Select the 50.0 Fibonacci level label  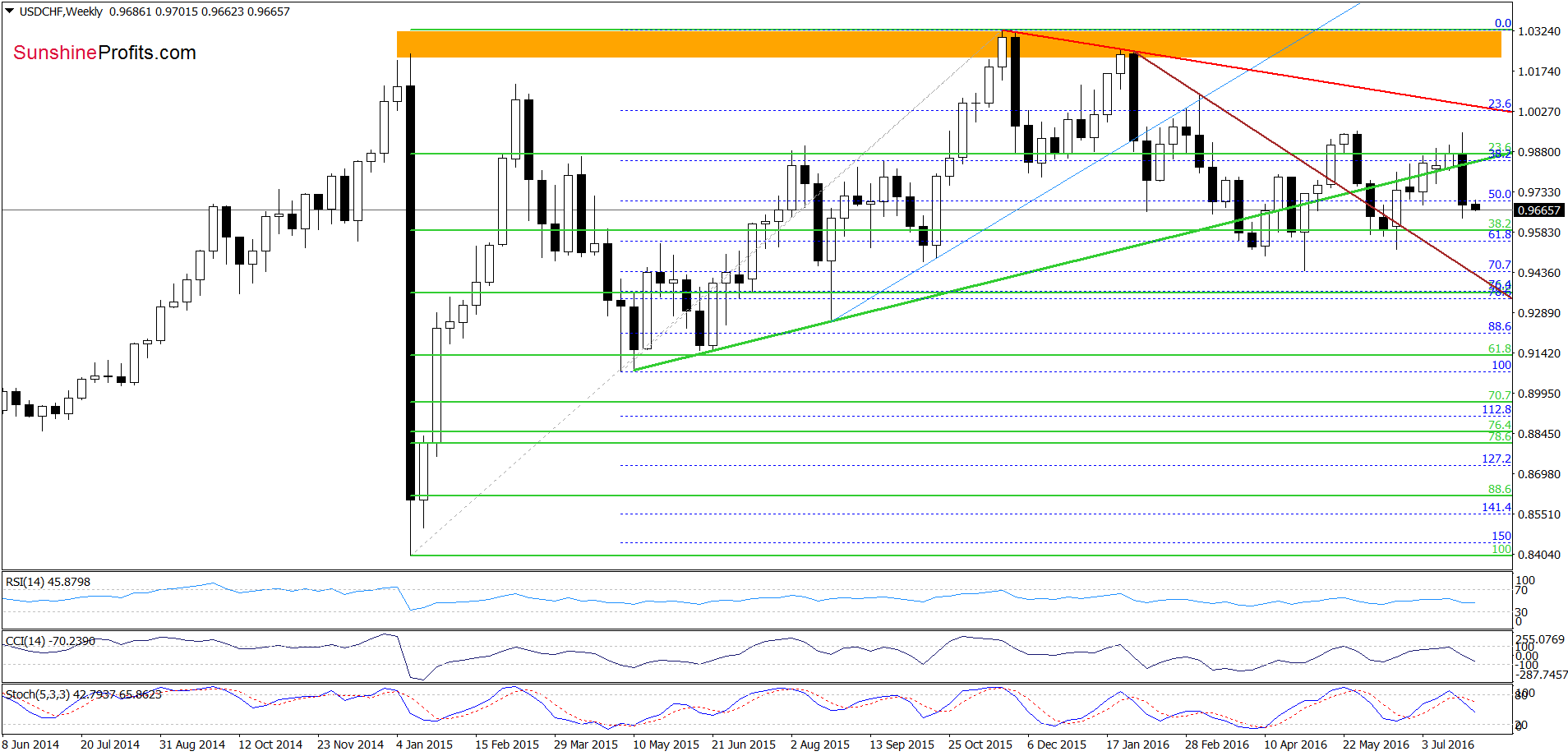(1500, 194)
